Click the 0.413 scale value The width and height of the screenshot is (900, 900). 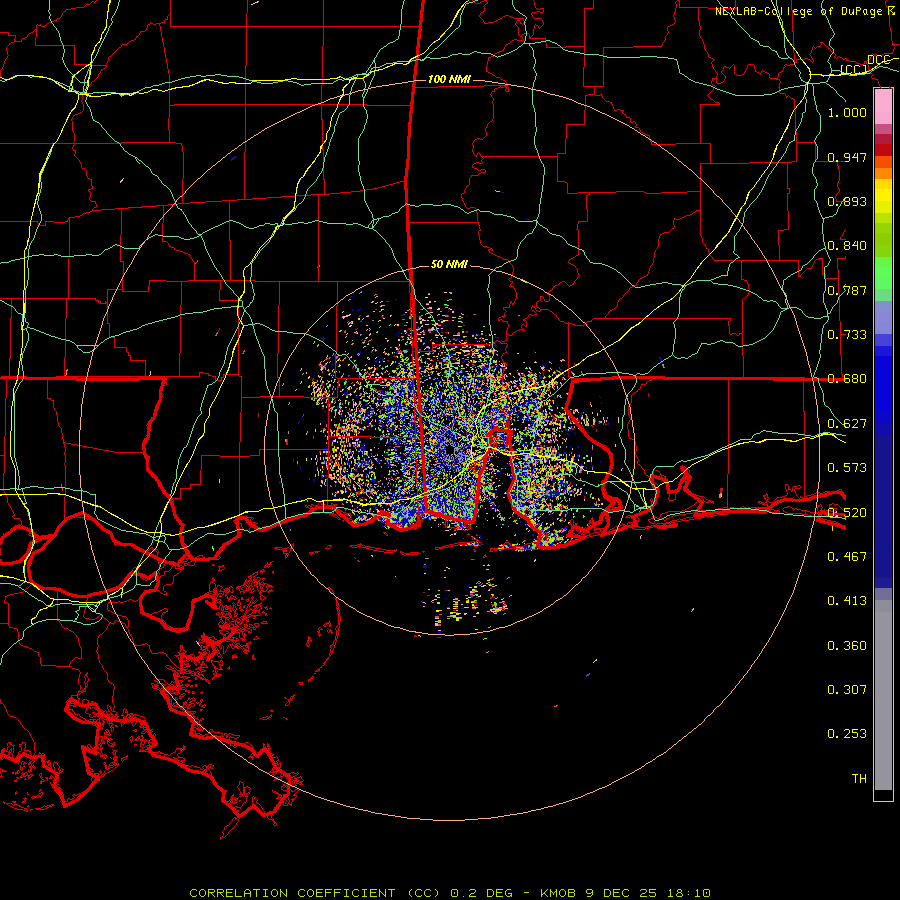(847, 600)
